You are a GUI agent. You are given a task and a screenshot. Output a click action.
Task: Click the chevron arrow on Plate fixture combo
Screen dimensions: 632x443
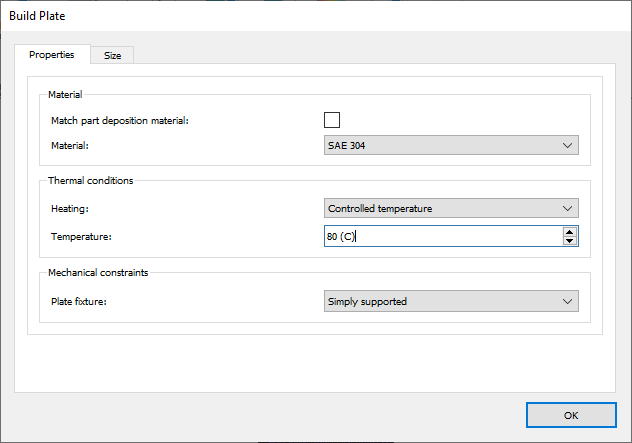coord(568,301)
